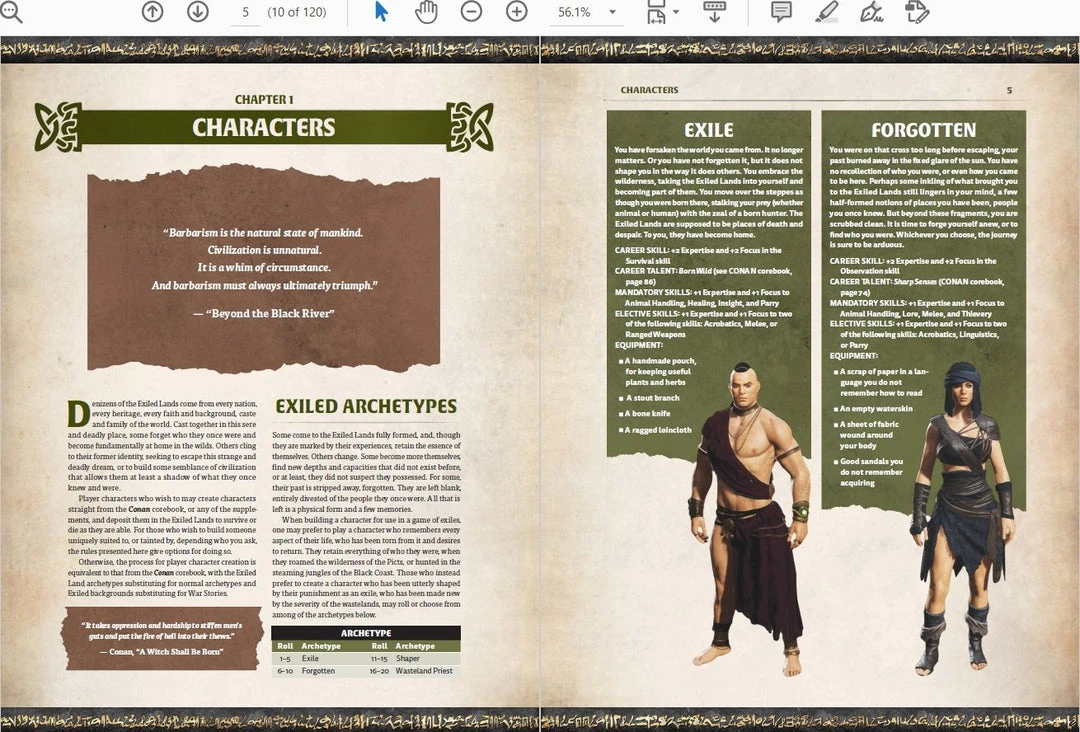Image resolution: width=1080 pixels, height=732 pixels.
Task: Click the page fit width icon
Action: click(658, 13)
